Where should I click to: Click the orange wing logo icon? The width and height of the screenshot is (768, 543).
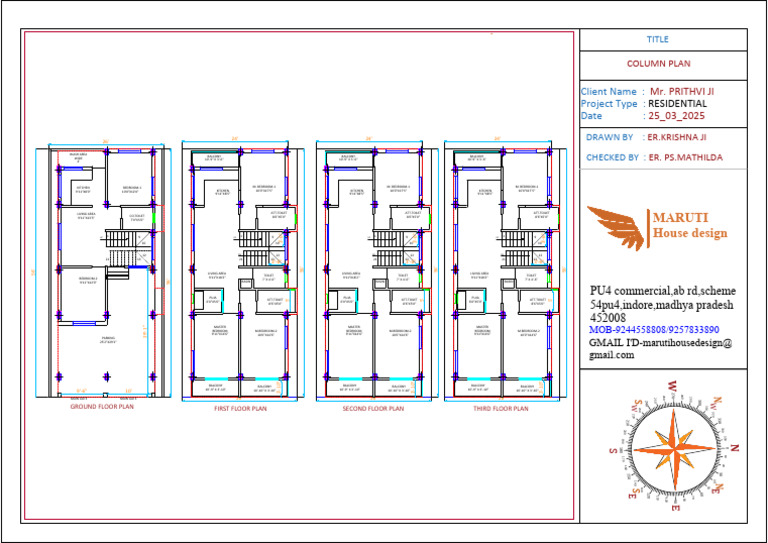tap(616, 228)
